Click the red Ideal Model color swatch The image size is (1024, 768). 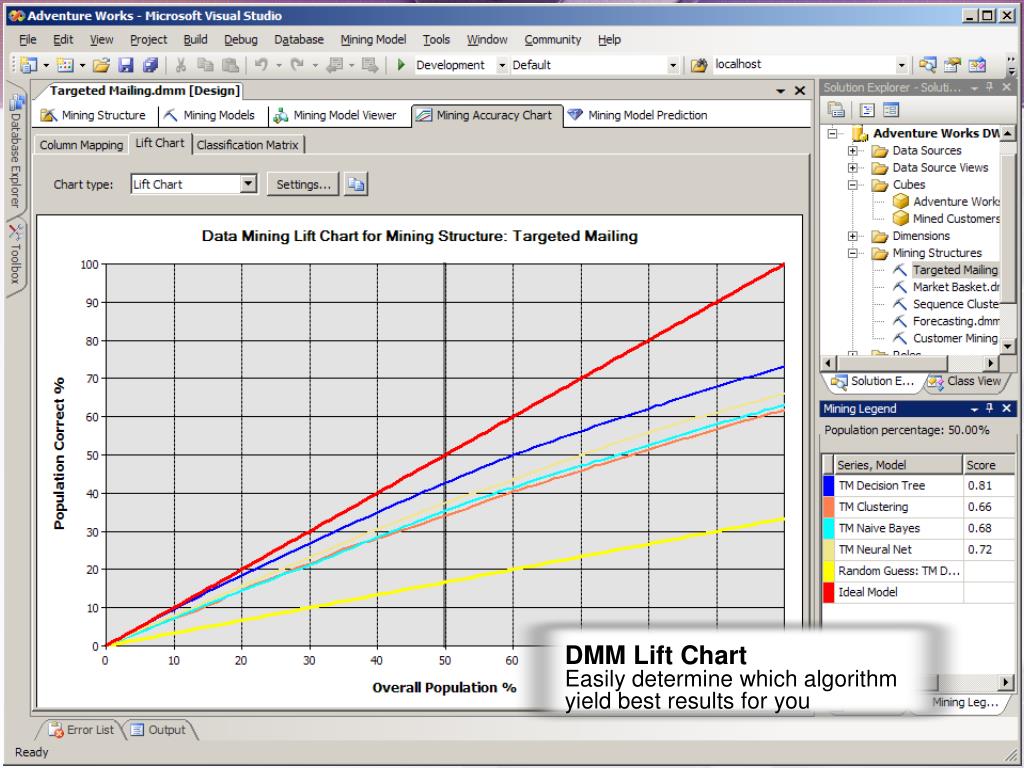(x=828, y=592)
